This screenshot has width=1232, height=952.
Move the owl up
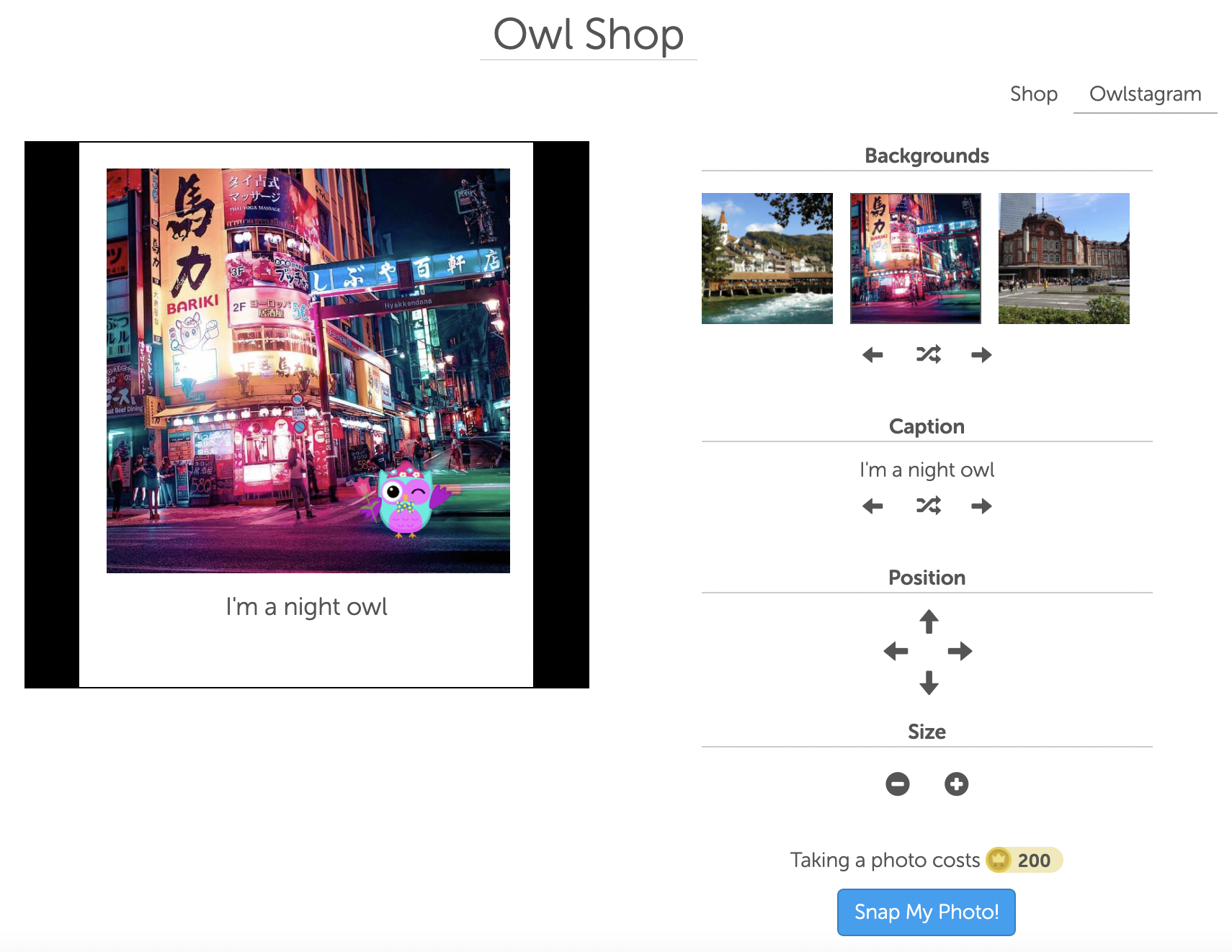(x=929, y=621)
